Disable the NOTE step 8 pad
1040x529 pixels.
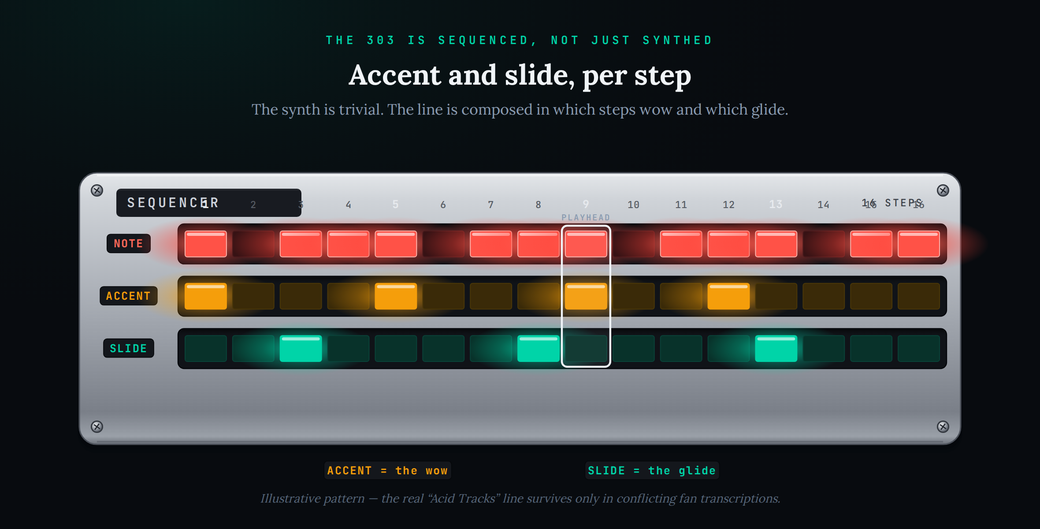538,244
